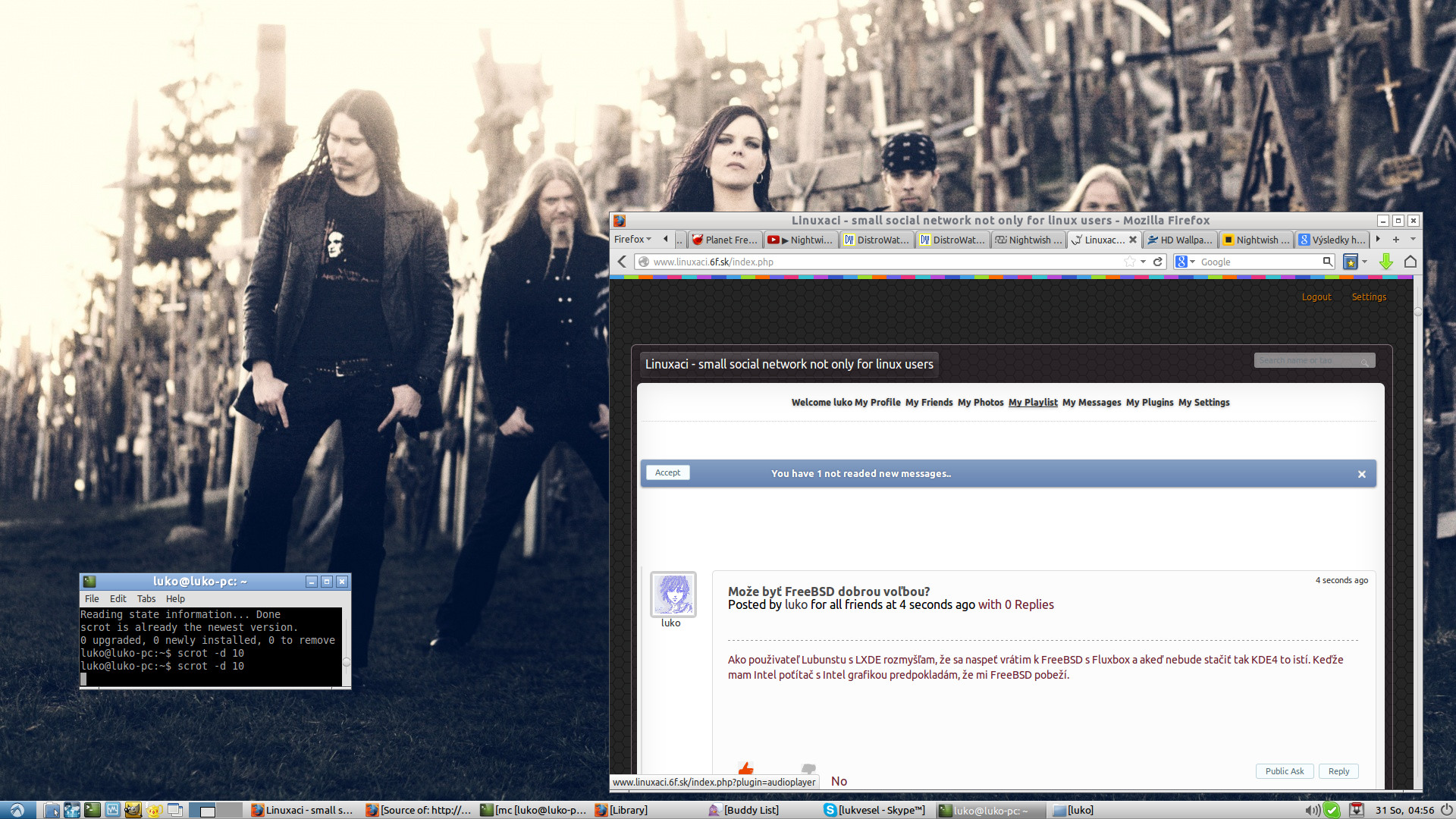Click the browser back arrow button
Viewport: 1456px width, 819px height.
(622, 262)
